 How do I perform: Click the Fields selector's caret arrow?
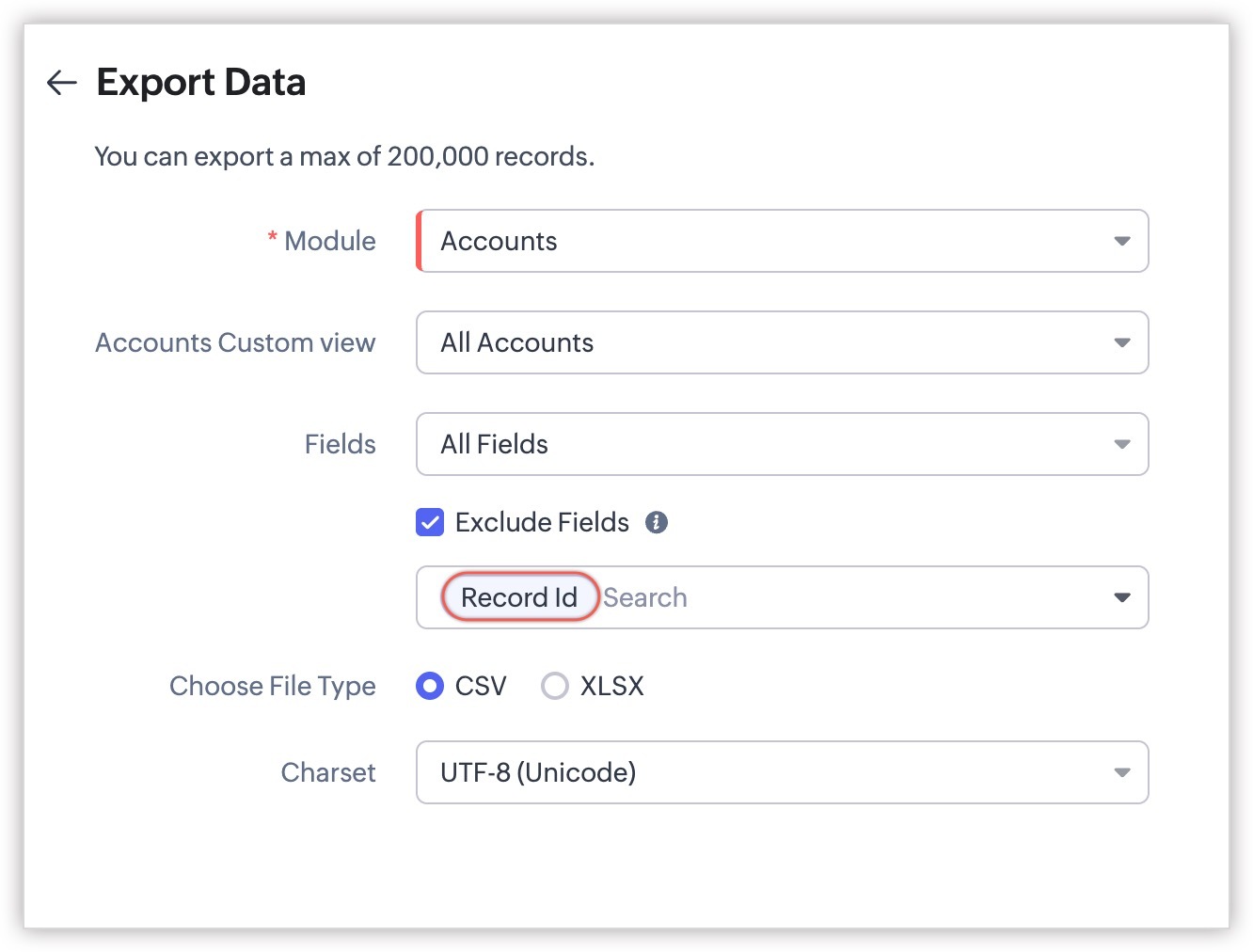coord(1121,445)
